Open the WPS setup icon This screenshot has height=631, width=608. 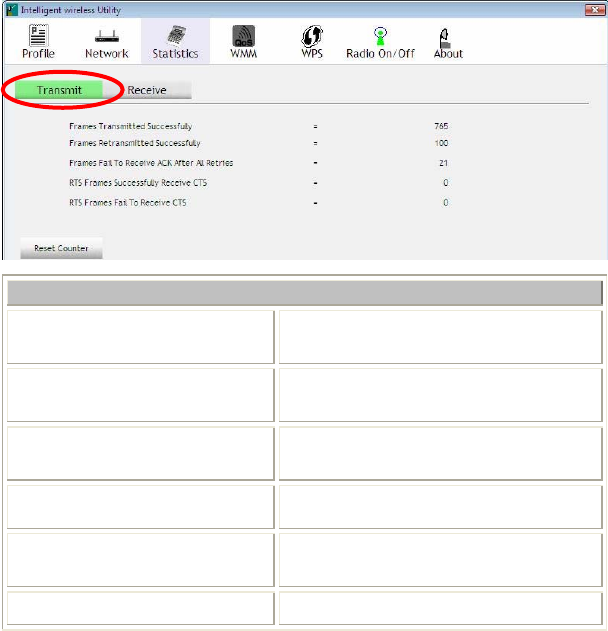click(312, 36)
